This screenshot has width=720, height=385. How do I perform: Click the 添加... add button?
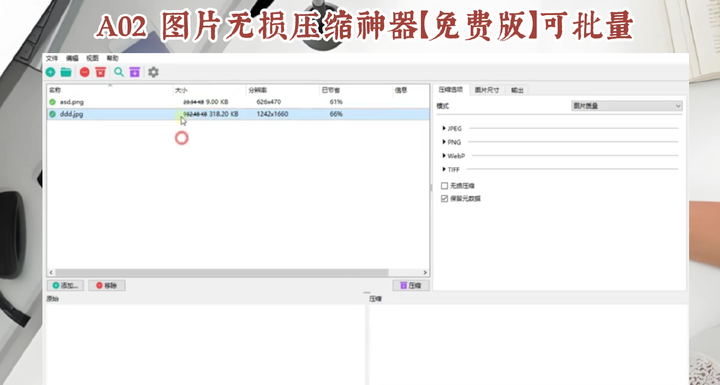[x=65, y=285]
